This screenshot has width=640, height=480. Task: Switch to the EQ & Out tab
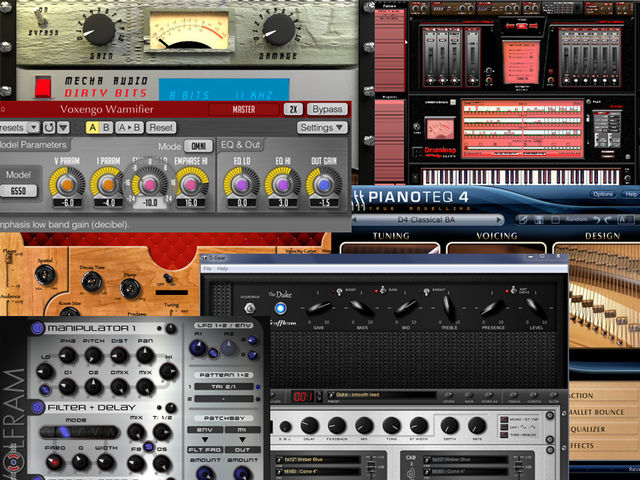click(240, 145)
